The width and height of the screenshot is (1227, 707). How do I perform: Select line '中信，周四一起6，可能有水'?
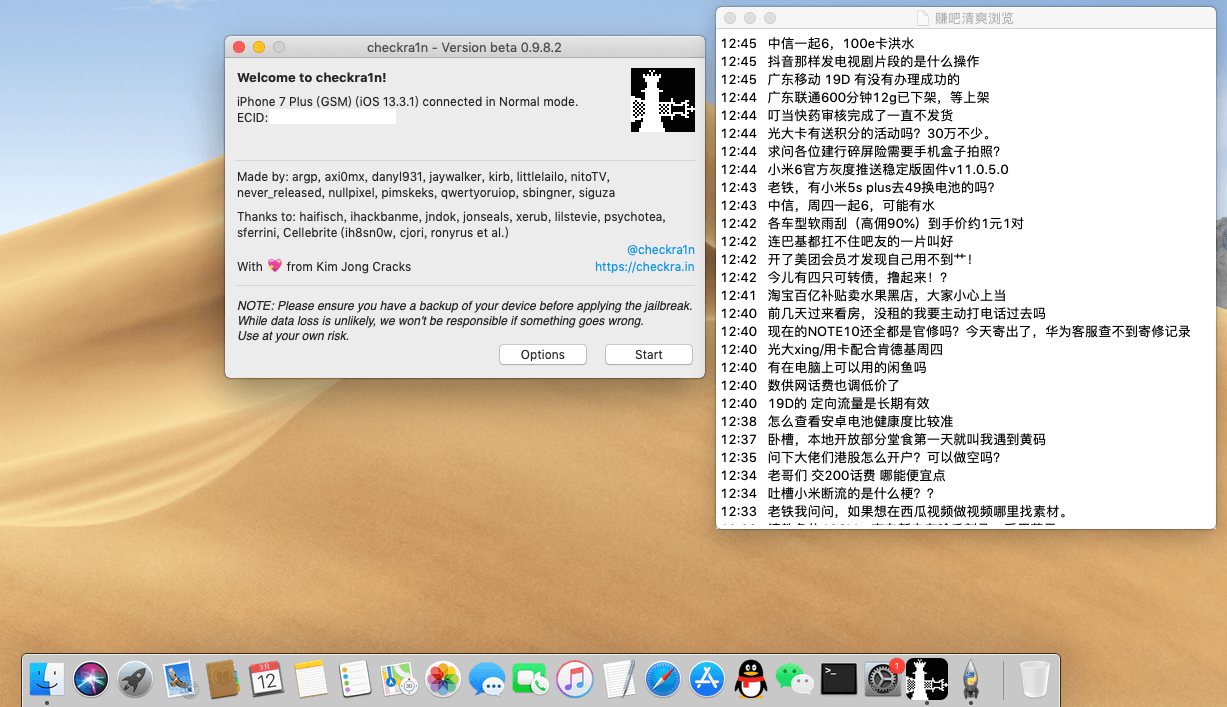851,206
